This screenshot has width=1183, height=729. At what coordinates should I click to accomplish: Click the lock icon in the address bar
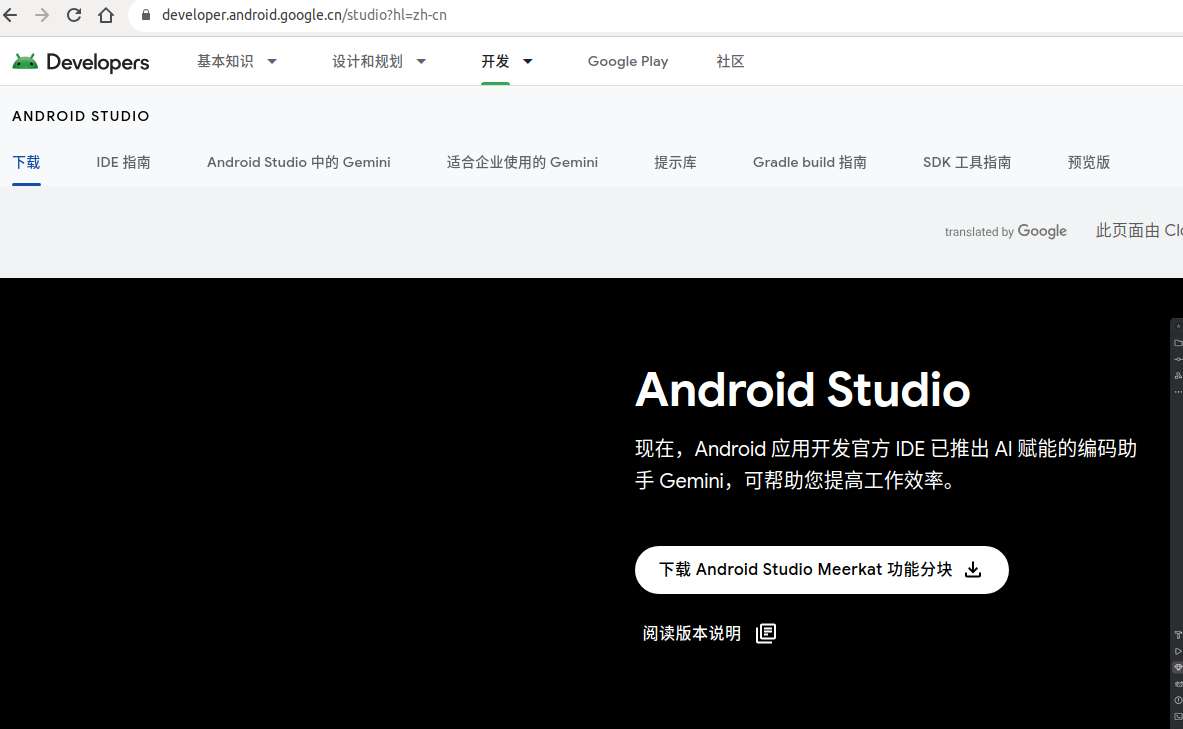pyautogui.click(x=145, y=15)
